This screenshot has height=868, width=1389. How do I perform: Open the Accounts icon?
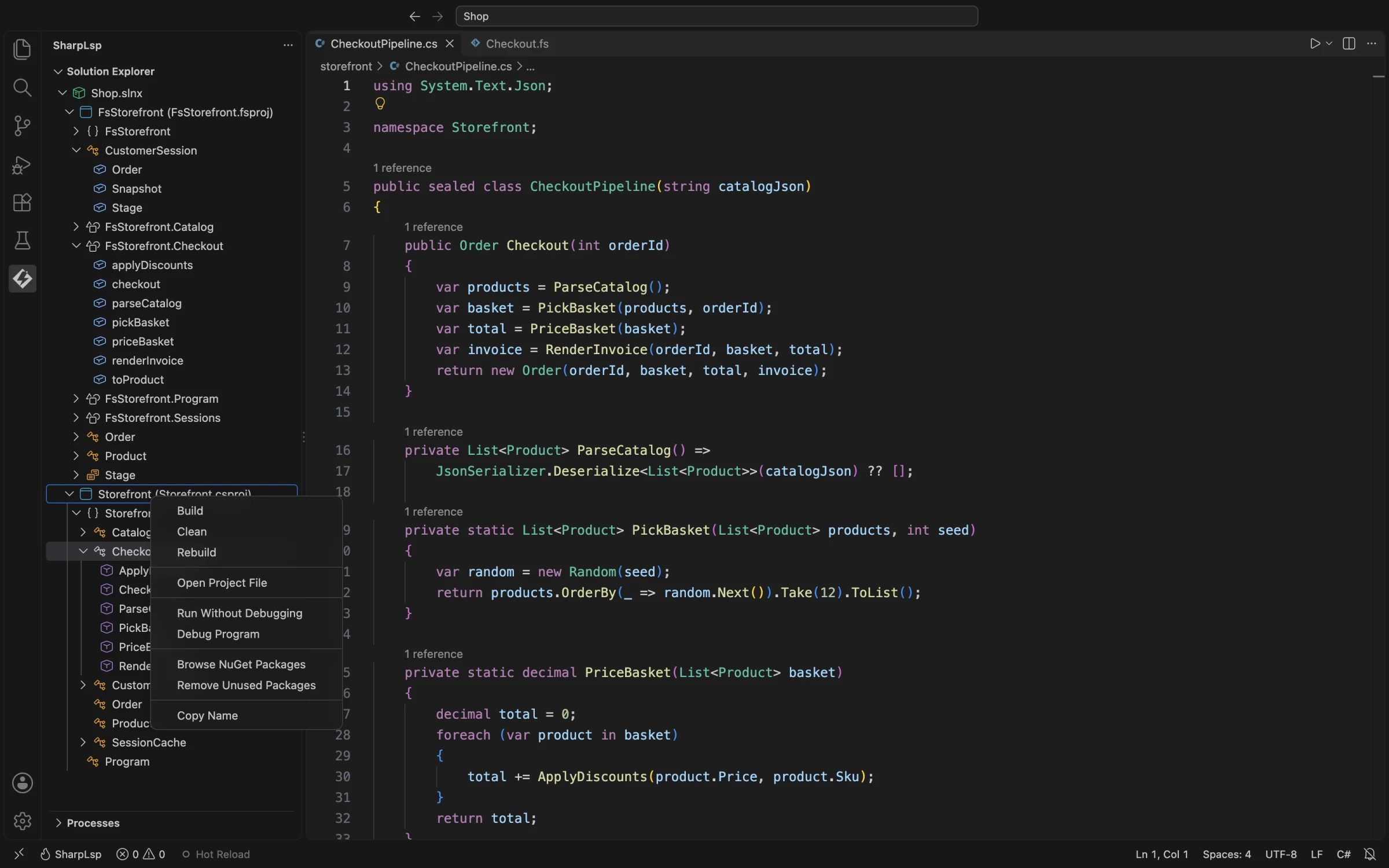pyautogui.click(x=22, y=783)
